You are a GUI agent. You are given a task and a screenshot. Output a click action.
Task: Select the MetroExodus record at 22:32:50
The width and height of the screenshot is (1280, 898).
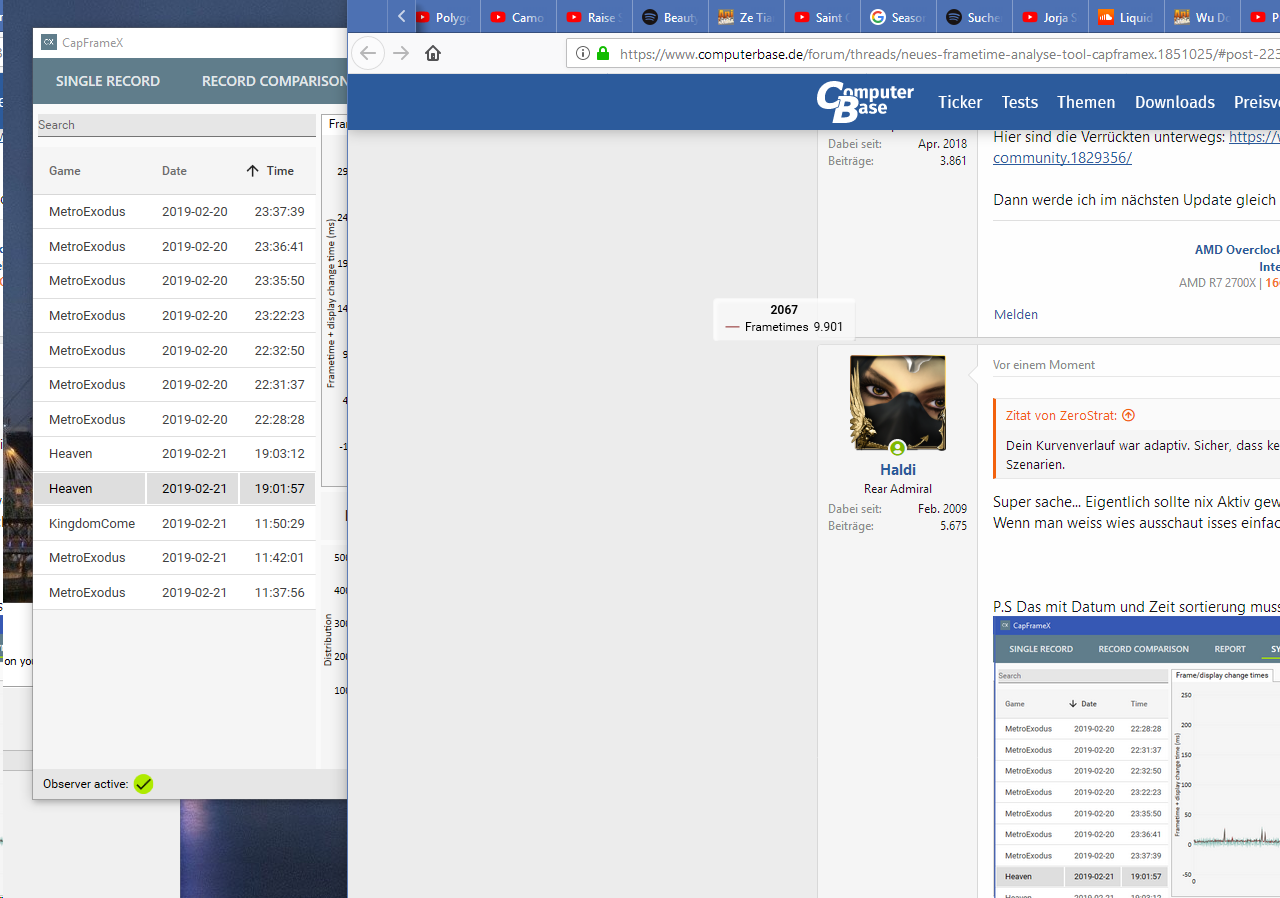coord(175,351)
